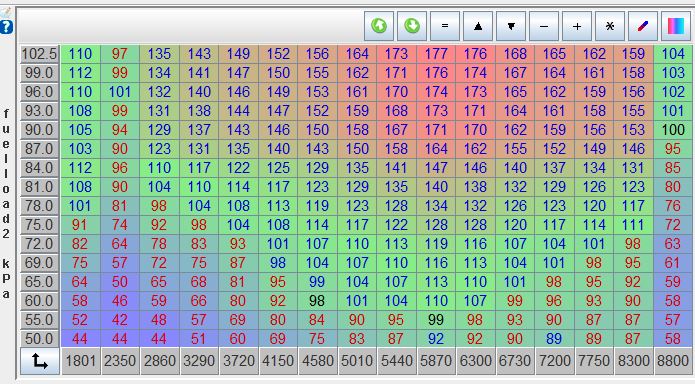Select the 2350 RPM column header
This screenshot has width=695, height=384.
click(120, 361)
